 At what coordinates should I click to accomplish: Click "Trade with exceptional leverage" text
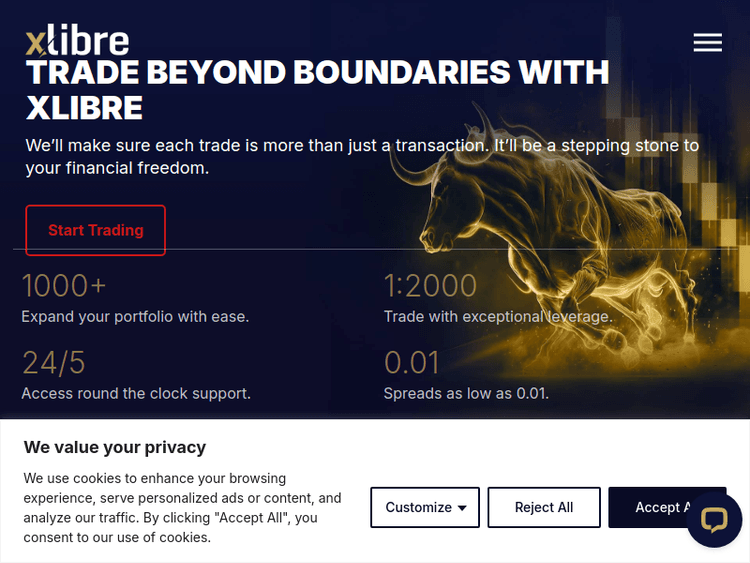pyautogui.click(x=497, y=316)
